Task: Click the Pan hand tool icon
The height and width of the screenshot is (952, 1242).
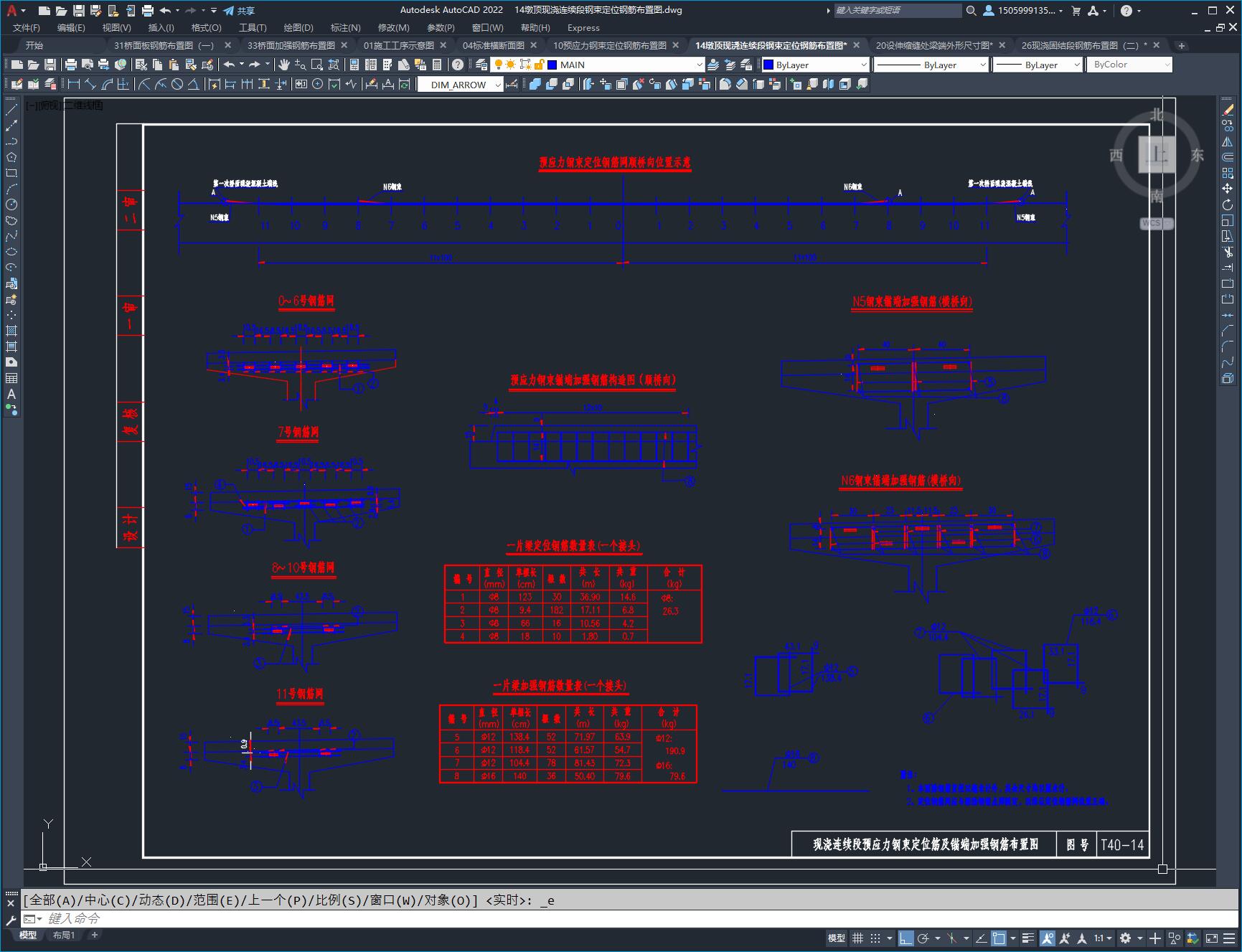Action: 284,65
